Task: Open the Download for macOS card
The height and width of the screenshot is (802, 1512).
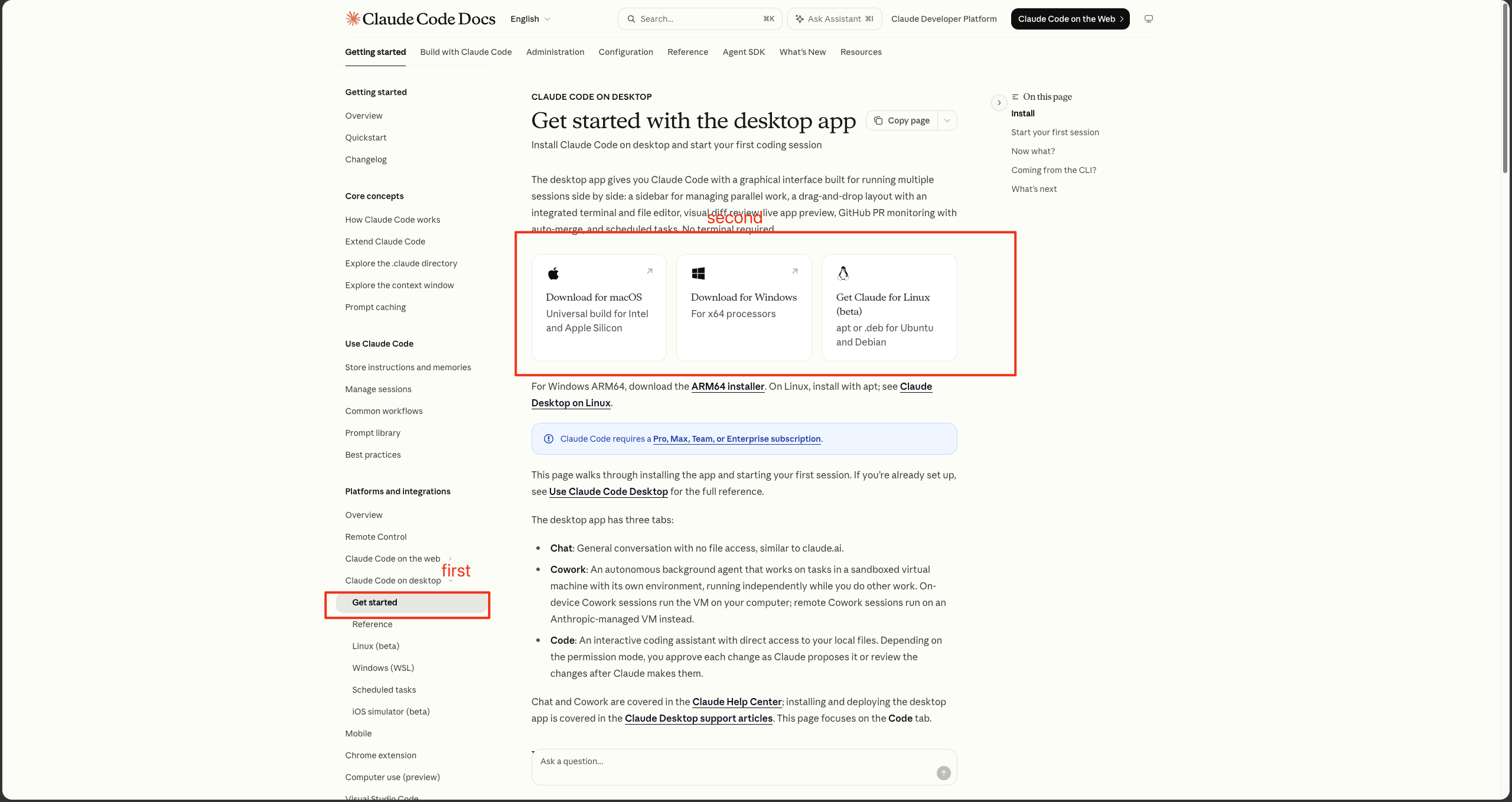Action: click(x=599, y=308)
